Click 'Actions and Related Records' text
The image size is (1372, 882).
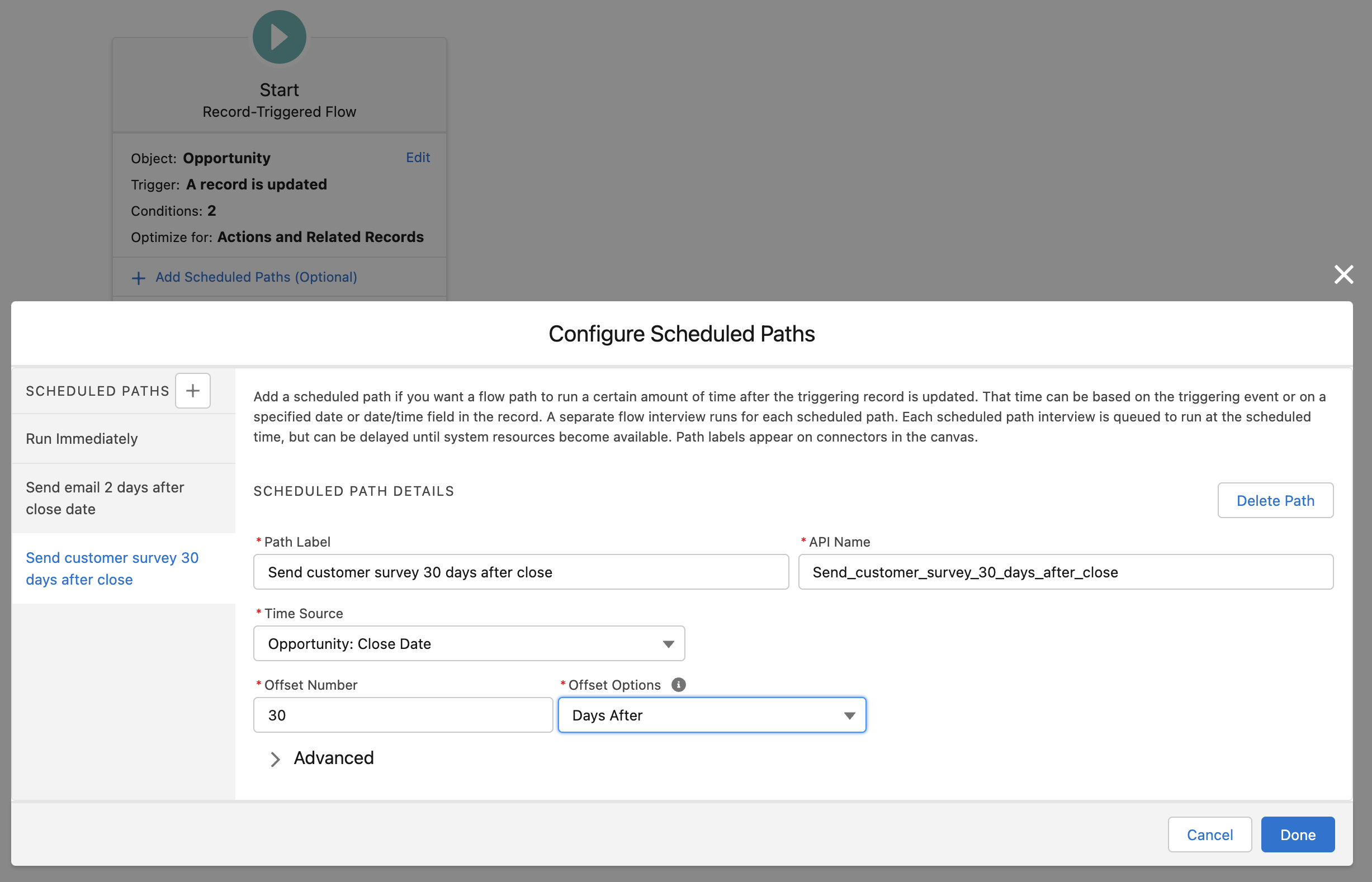coord(320,237)
